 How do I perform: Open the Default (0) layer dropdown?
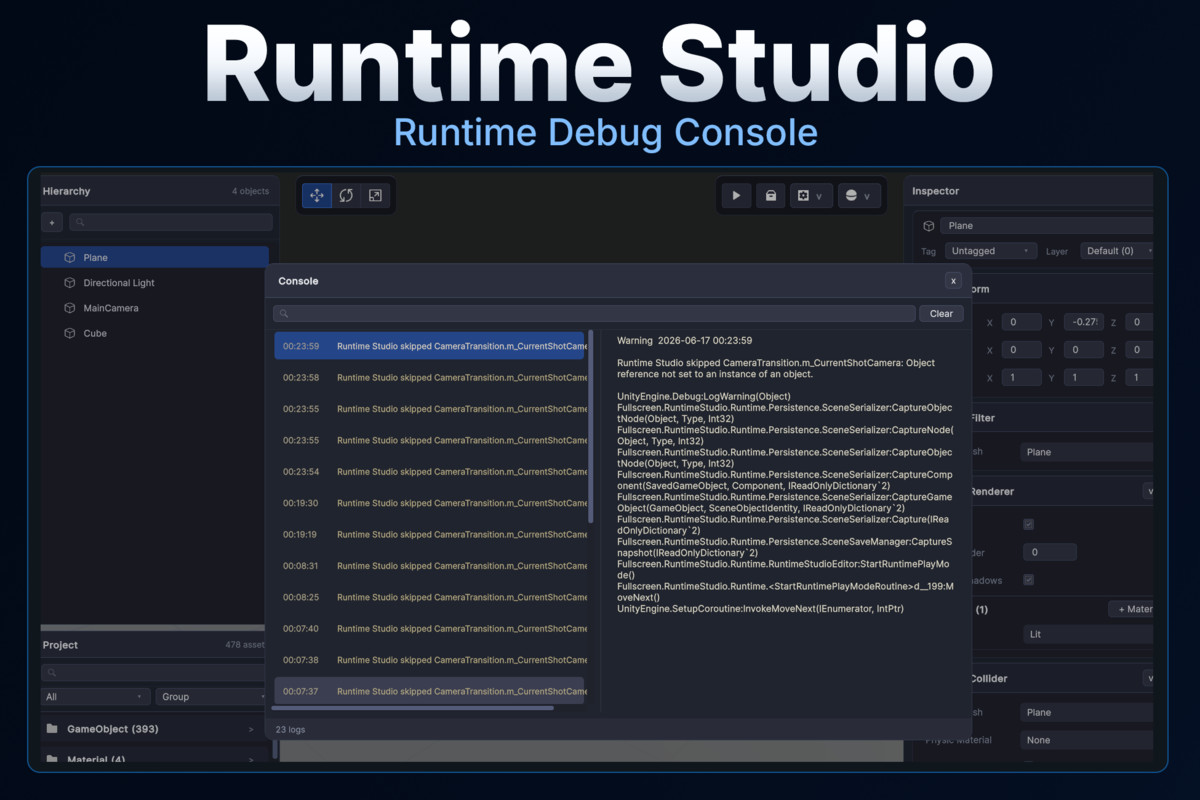[1118, 251]
